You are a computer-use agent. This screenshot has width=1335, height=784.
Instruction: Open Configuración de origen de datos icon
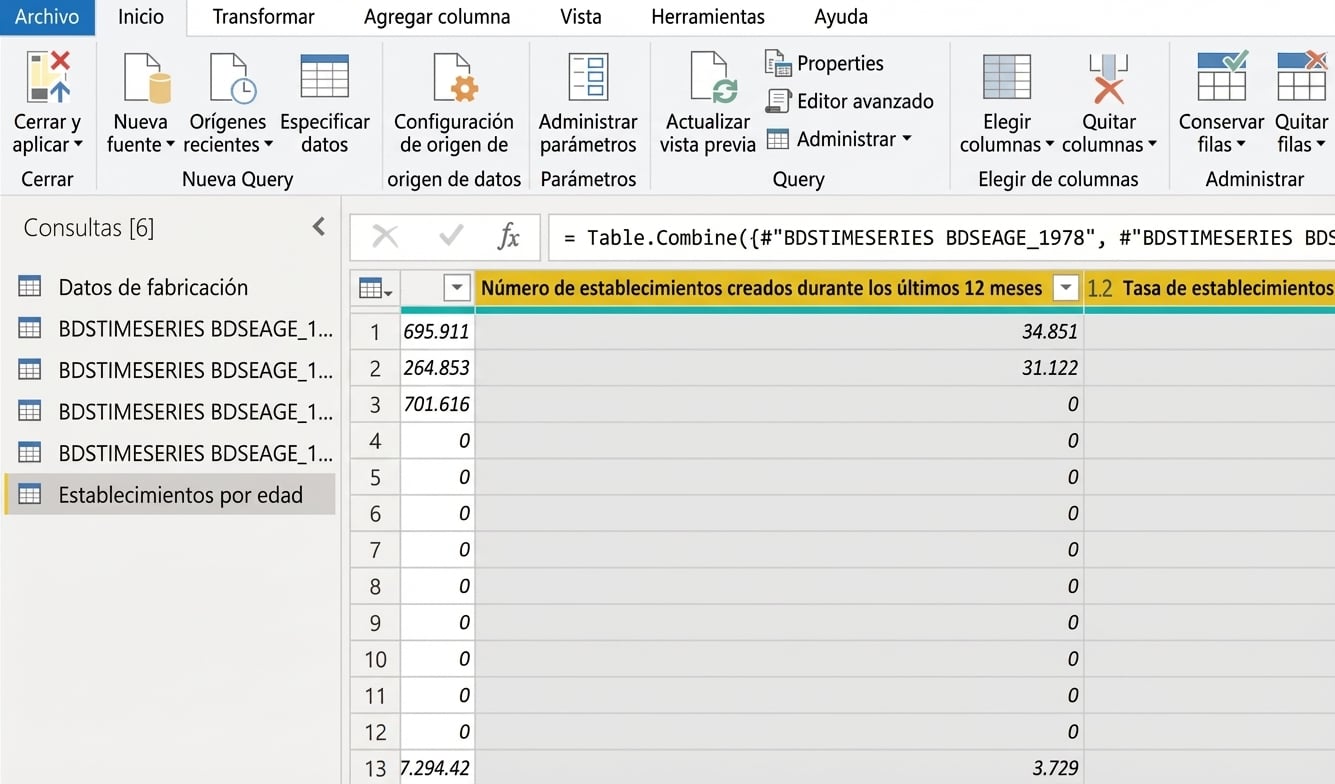pyautogui.click(x=455, y=78)
